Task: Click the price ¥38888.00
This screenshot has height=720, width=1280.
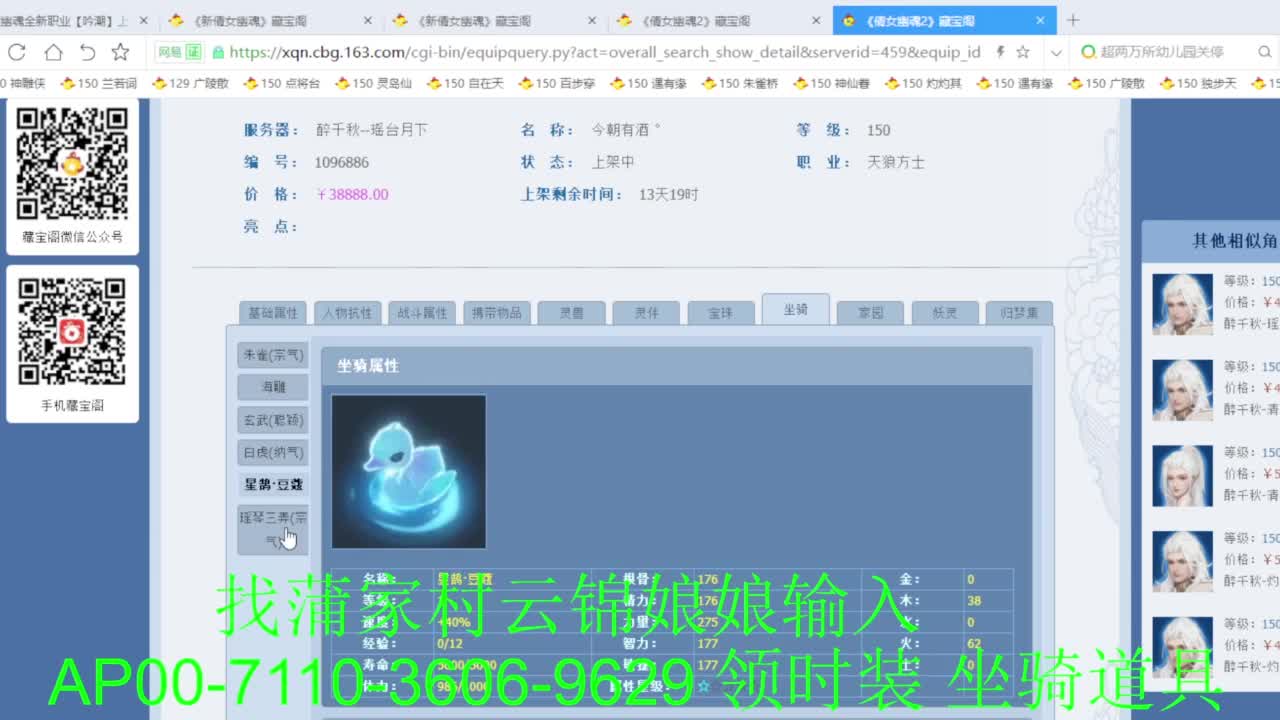Action: [x=352, y=194]
